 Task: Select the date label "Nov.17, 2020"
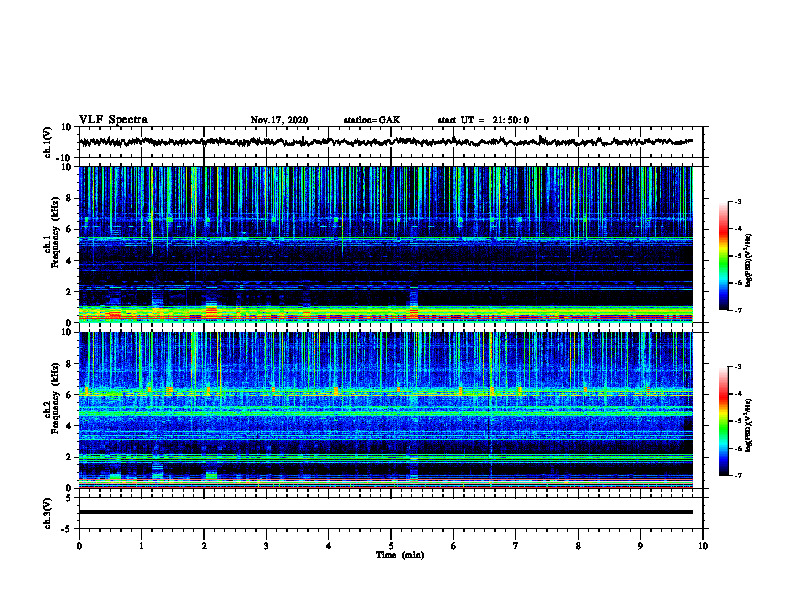point(279,120)
